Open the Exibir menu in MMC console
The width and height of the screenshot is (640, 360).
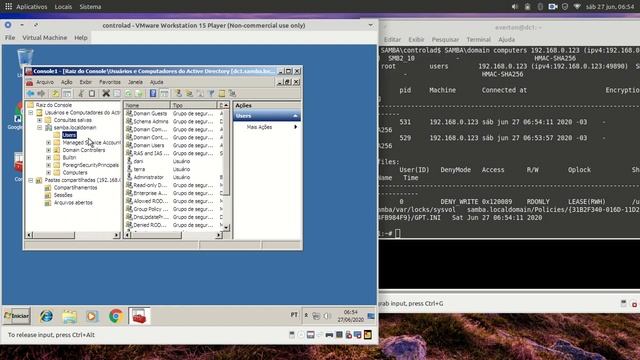point(85,82)
